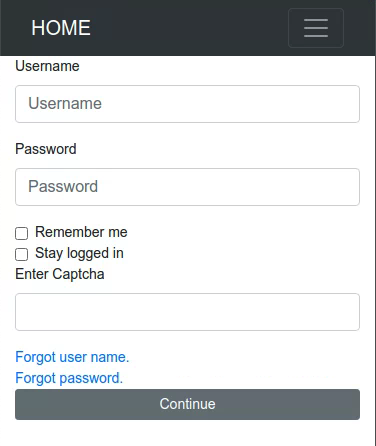Viewport: 376px width, 446px height.
Task: Enable the Stay logged in checkbox
Action: point(21,254)
